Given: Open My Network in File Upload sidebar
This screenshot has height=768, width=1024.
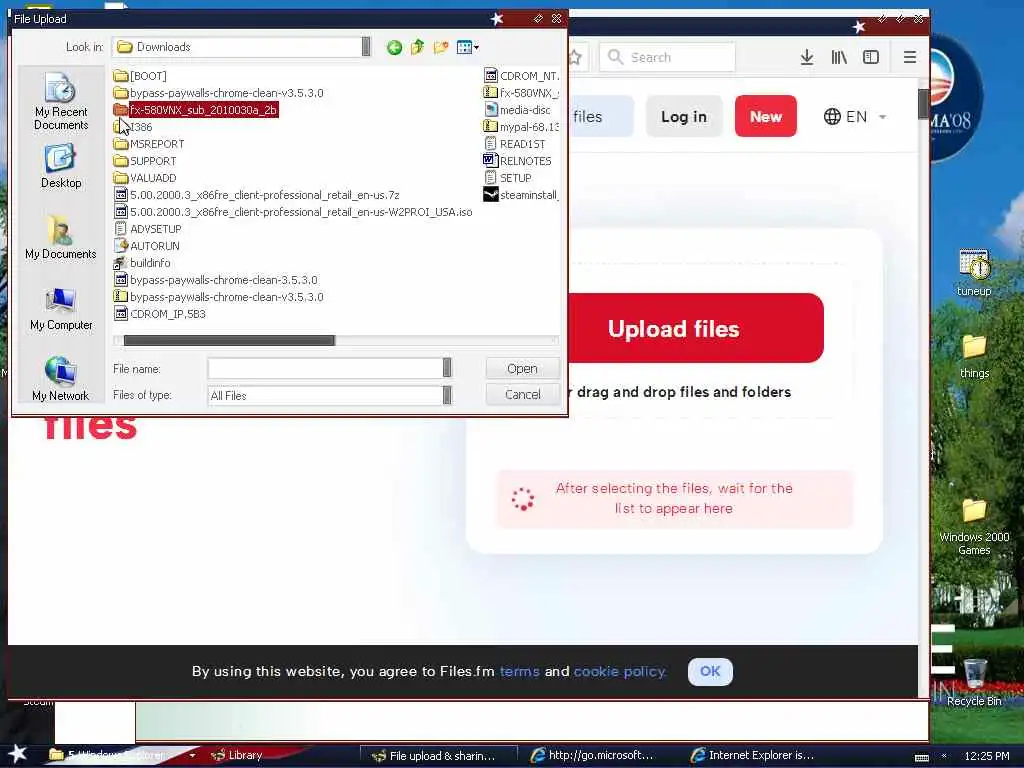Looking at the screenshot, I should coord(61,379).
